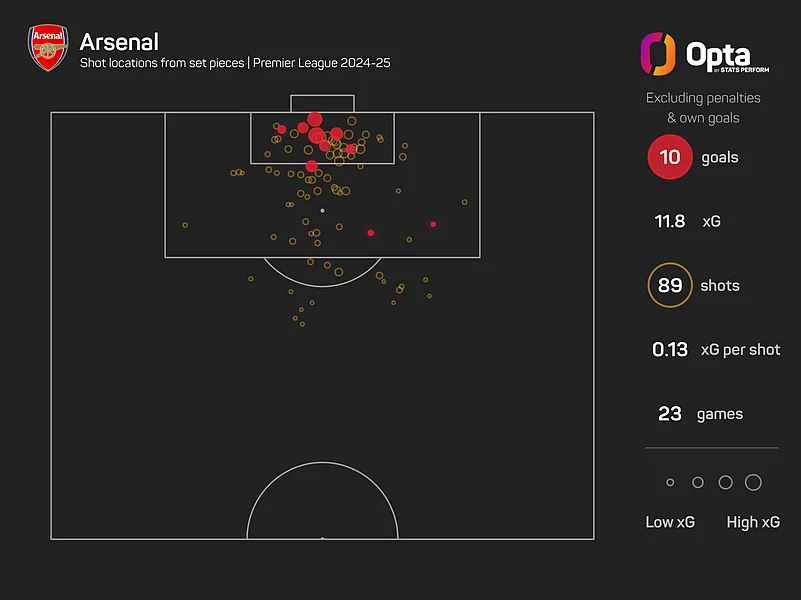The height and width of the screenshot is (600, 801).
Task: Select the gold 89 shots circle
Action: [669, 286]
